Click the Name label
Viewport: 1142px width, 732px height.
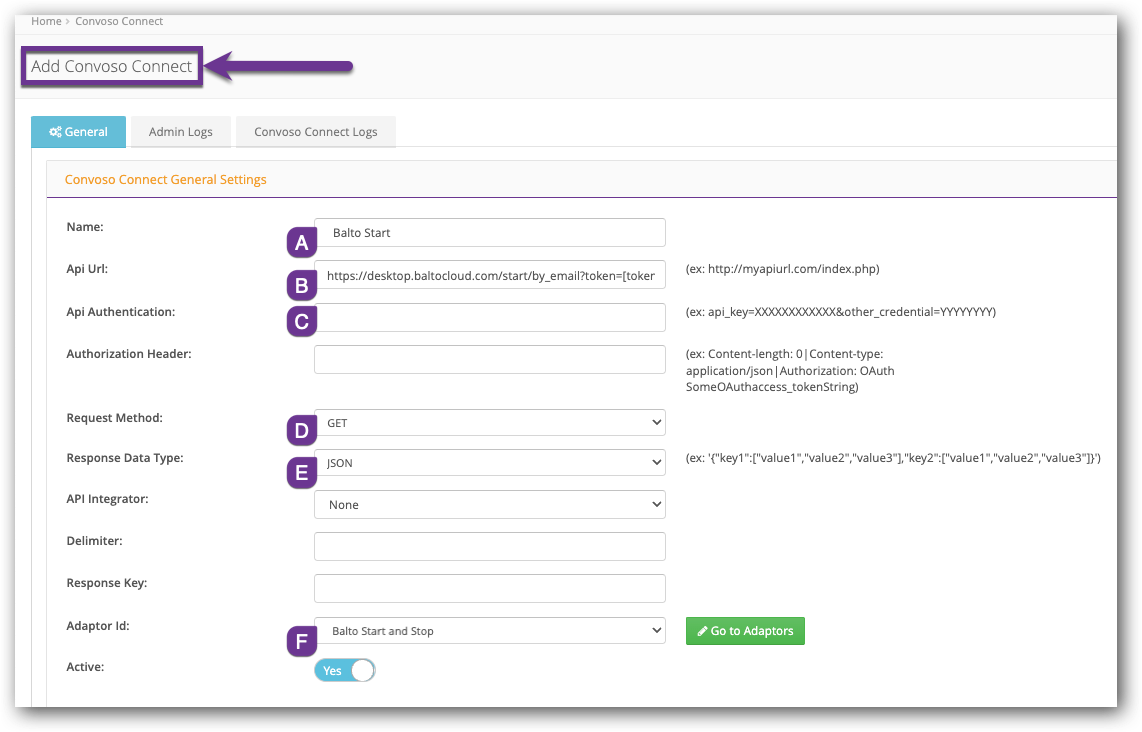84,227
